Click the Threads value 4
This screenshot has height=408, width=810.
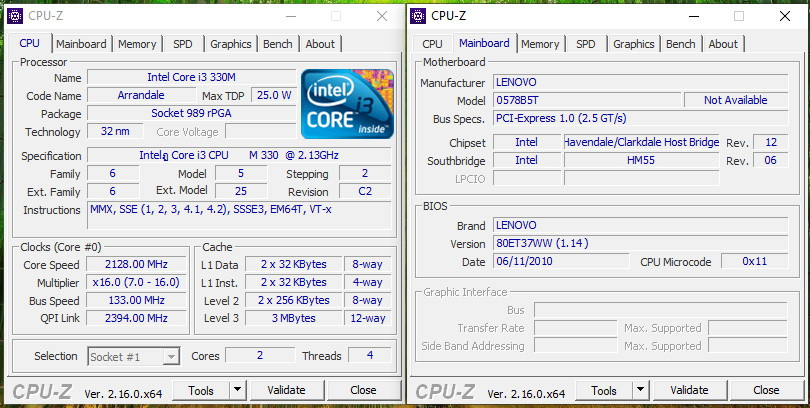[x=370, y=356]
